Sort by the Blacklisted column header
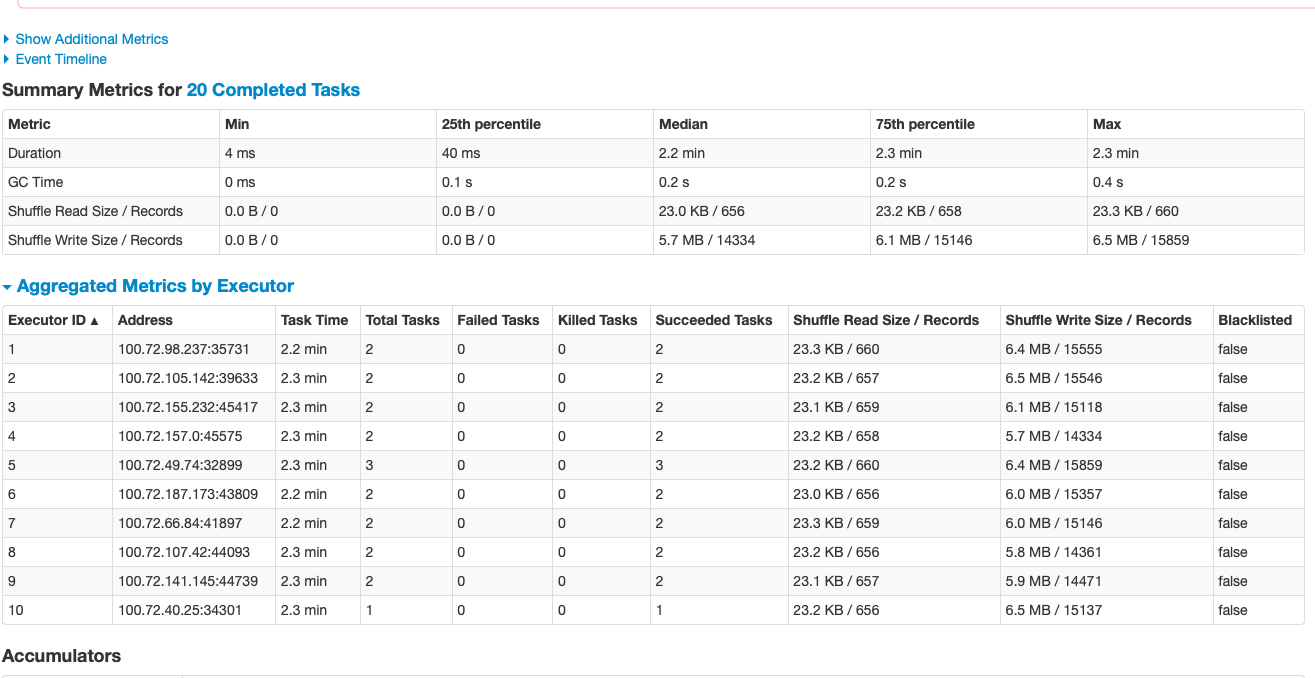Screen dimensions: 1315x678 [1255, 320]
